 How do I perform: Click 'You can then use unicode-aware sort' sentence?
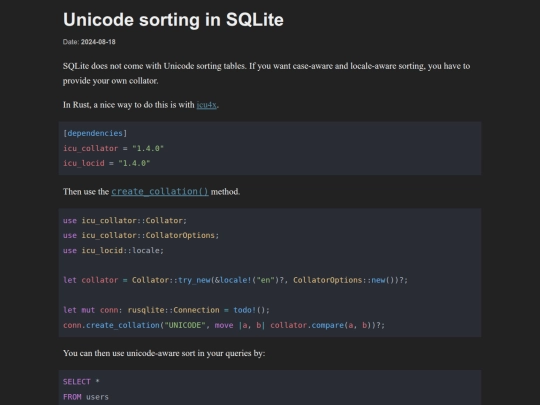164,353
